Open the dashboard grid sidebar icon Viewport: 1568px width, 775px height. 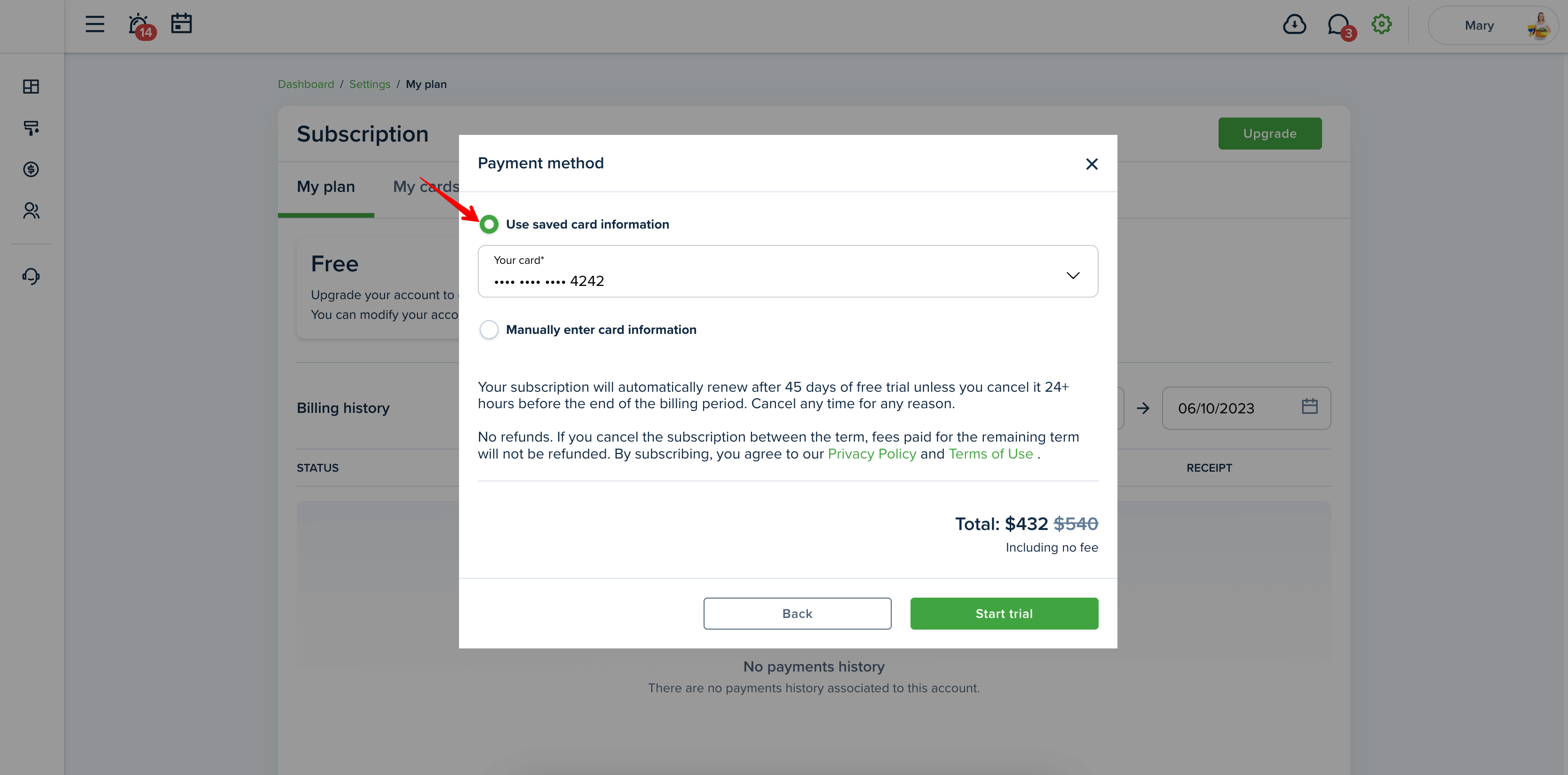[31, 87]
